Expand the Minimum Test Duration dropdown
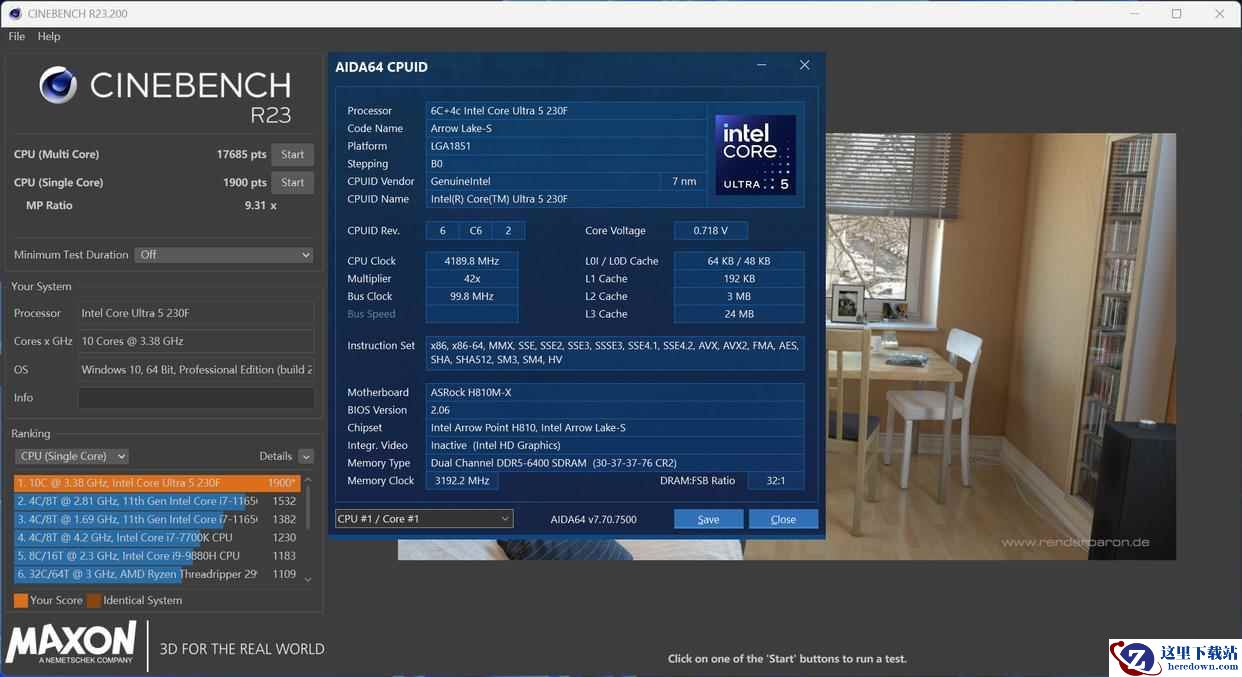 tap(224, 255)
